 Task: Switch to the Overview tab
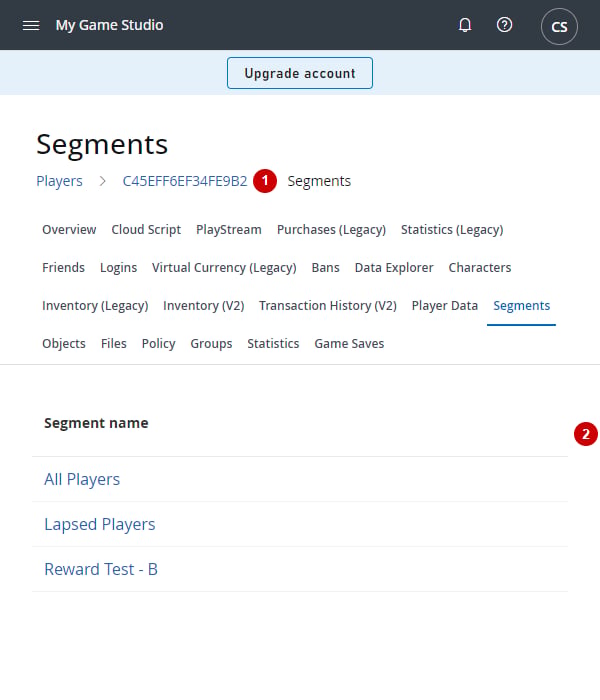click(x=69, y=229)
